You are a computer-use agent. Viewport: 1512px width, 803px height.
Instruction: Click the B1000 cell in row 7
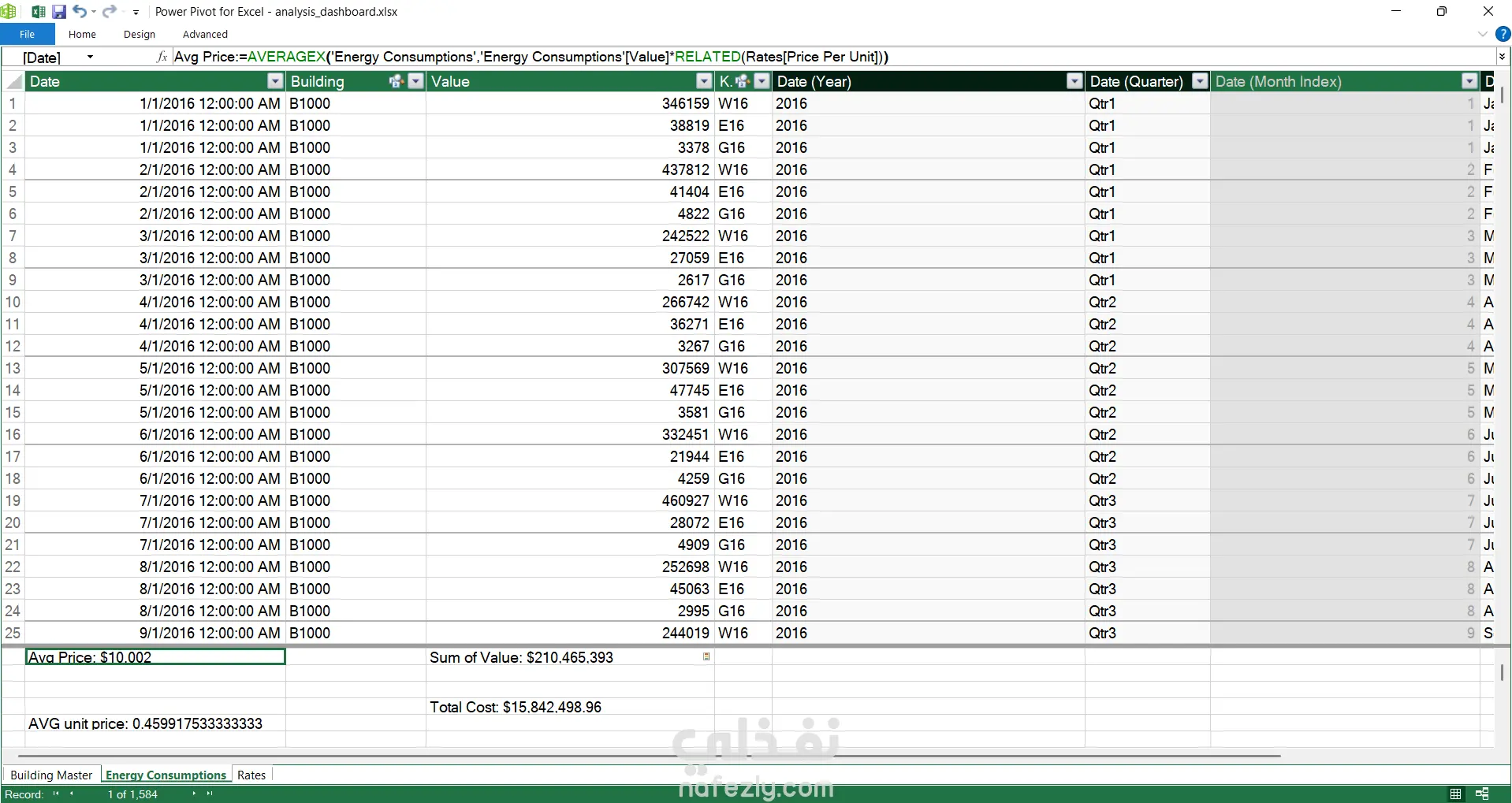[356, 236]
